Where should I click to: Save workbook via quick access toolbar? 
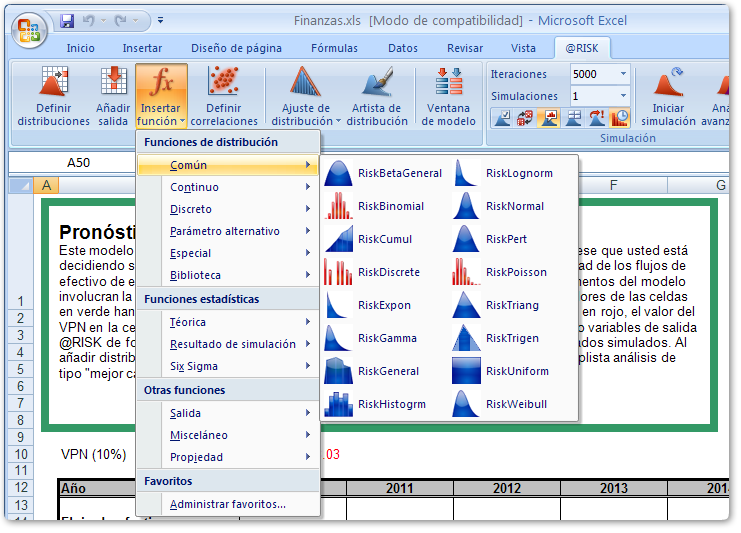[67, 20]
